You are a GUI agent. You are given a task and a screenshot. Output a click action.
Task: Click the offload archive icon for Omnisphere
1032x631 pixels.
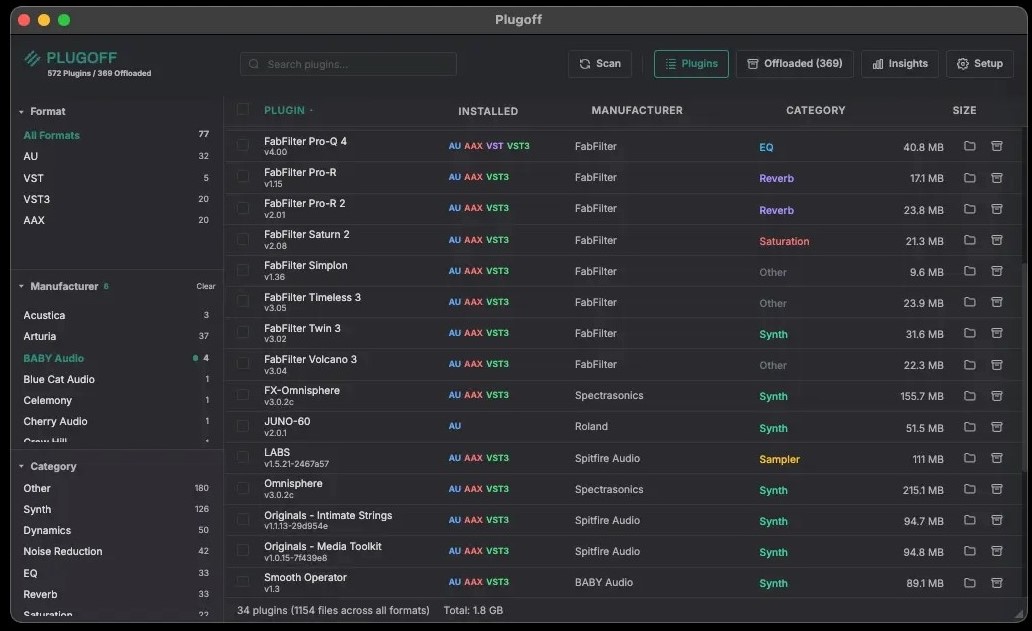[996, 489]
